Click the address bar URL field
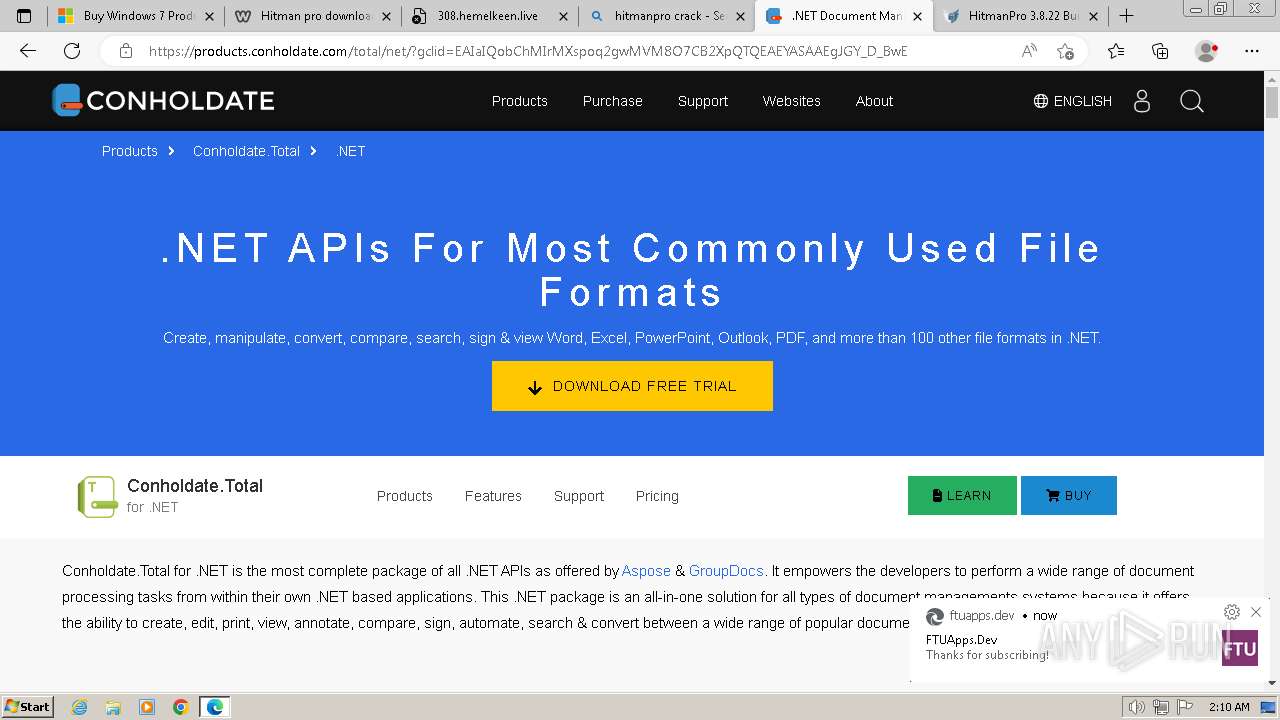The height and width of the screenshot is (720, 1280). tap(528, 51)
